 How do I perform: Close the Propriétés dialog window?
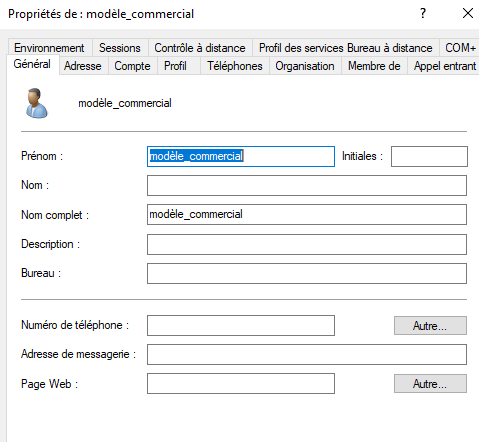[x=468, y=13]
